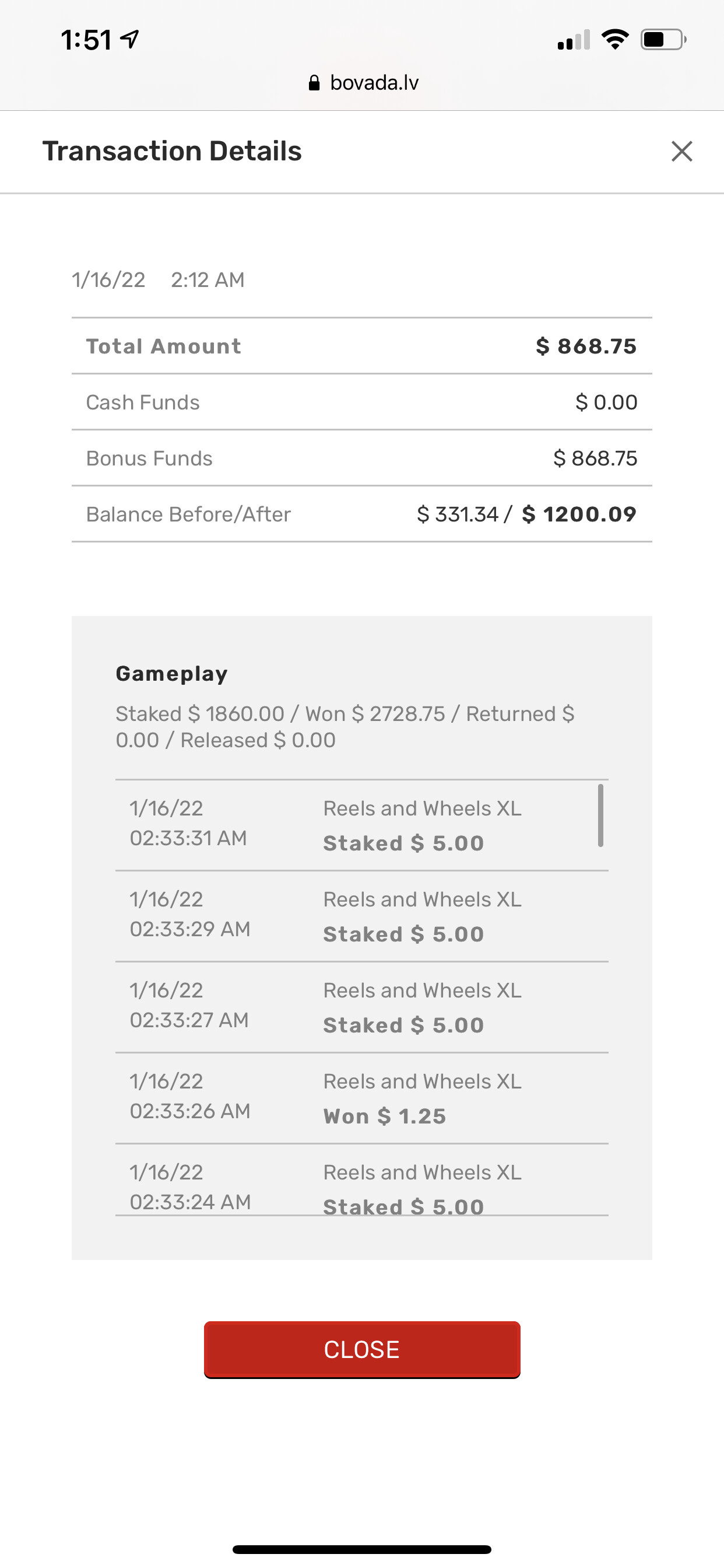Click the Bonus Funds row

point(361,458)
